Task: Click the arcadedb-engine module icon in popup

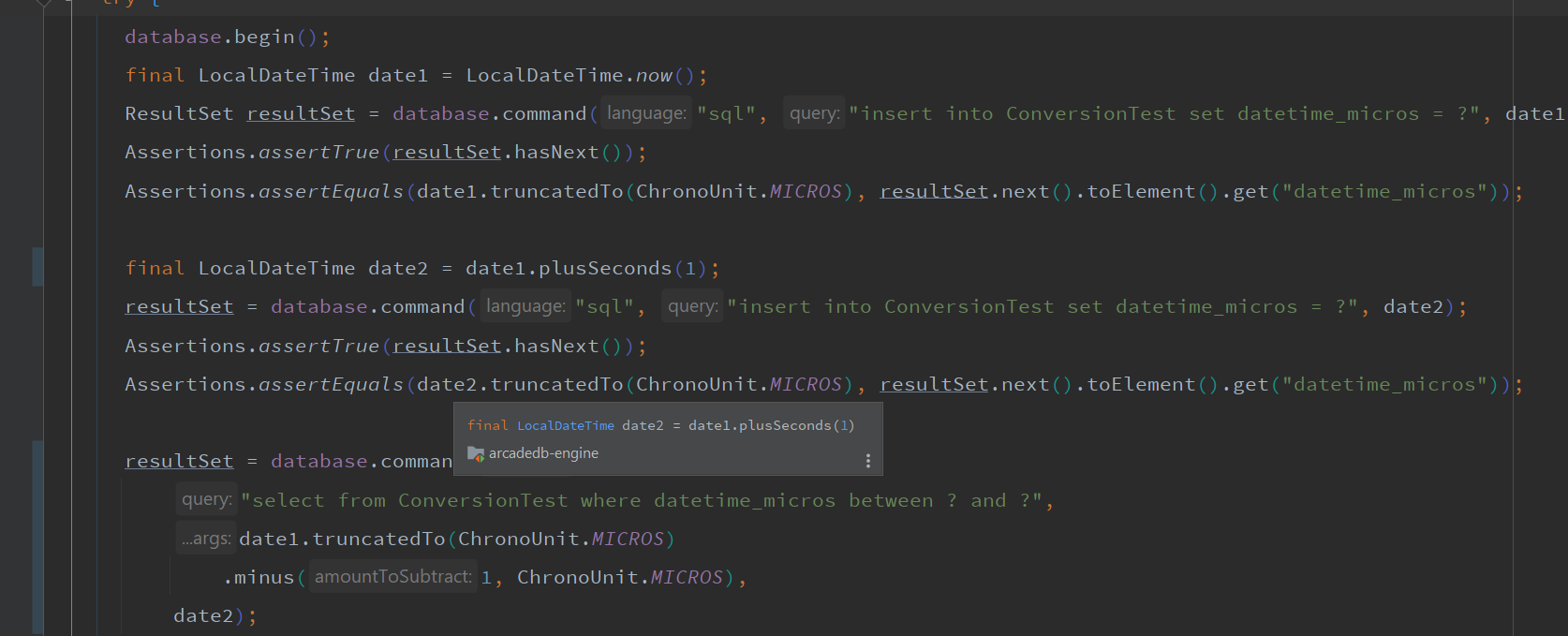Action: click(x=476, y=454)
